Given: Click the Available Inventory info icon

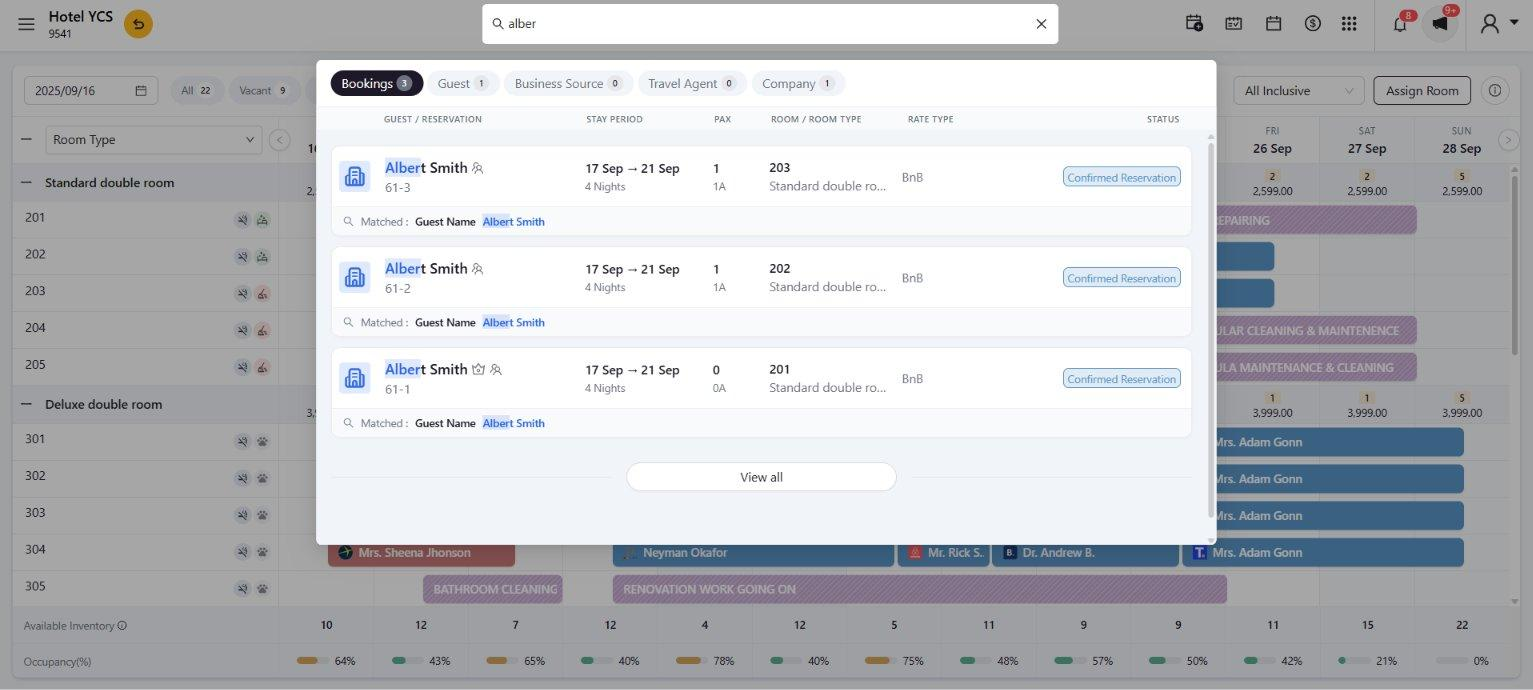Looking at the screenshot, I should pos(122,626).
